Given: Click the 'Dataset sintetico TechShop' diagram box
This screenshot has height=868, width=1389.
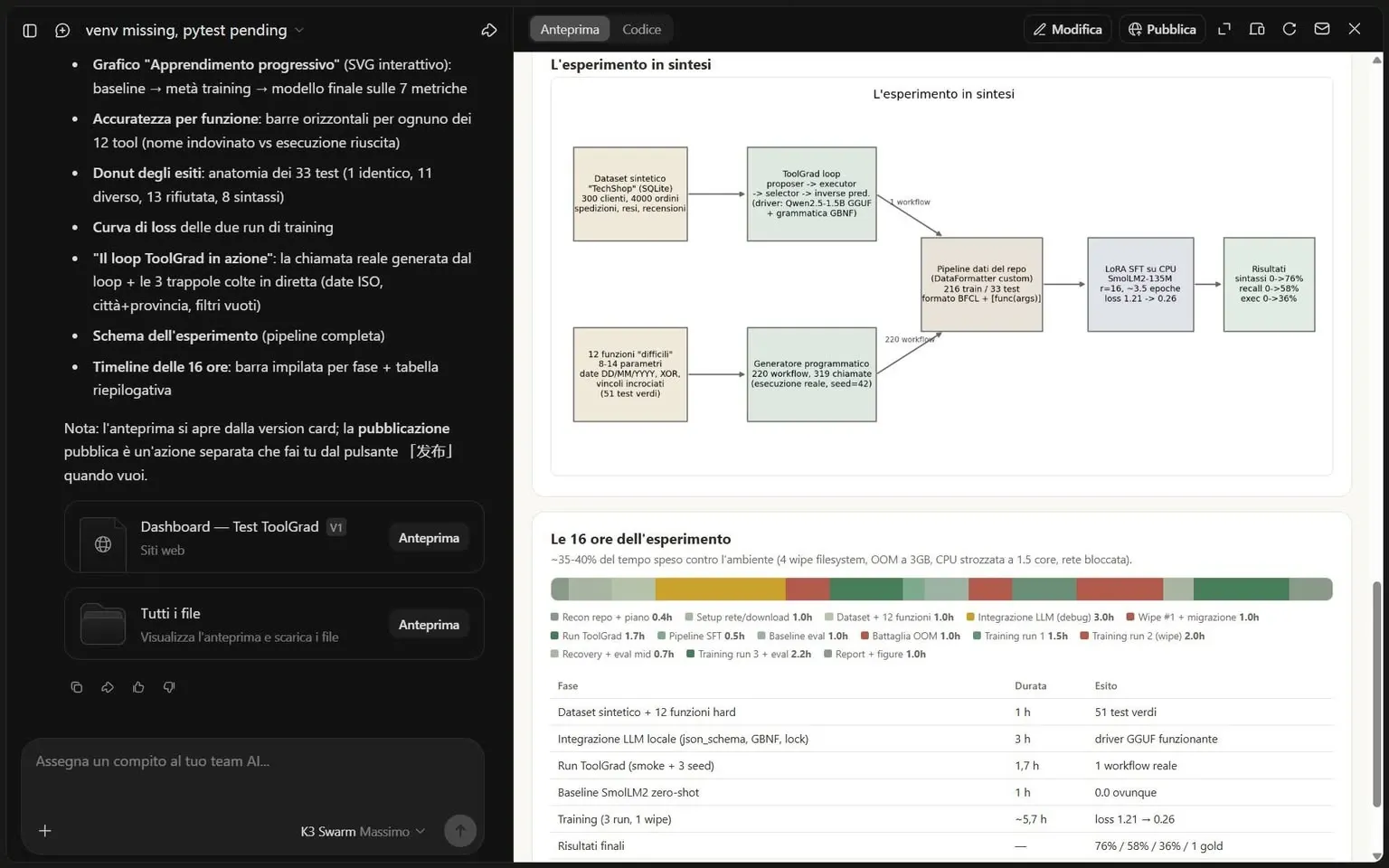Looking at the screenshot, I should pyautogui.click(x=630, y=194).
